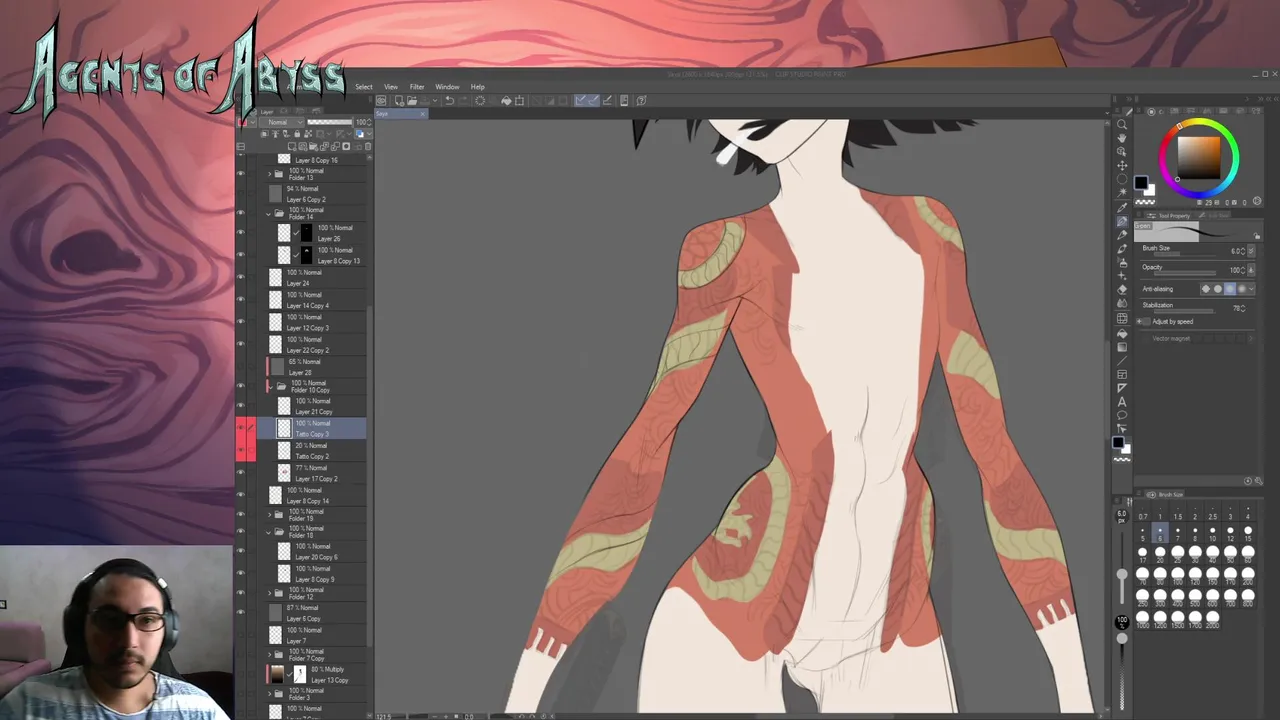
Task: Collapse Folder 10 Copy in layer list
Action: (268, 385)
